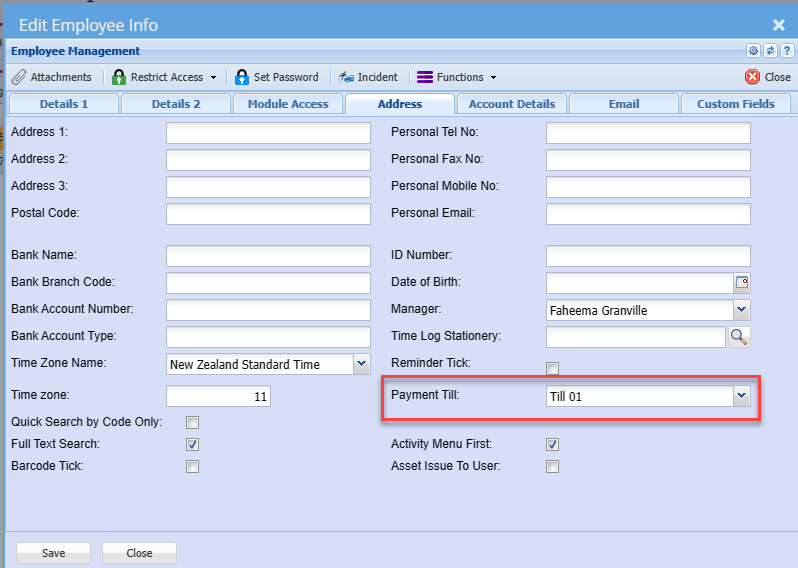
Task: Open the Incident tool
Action: click(368, 77)
